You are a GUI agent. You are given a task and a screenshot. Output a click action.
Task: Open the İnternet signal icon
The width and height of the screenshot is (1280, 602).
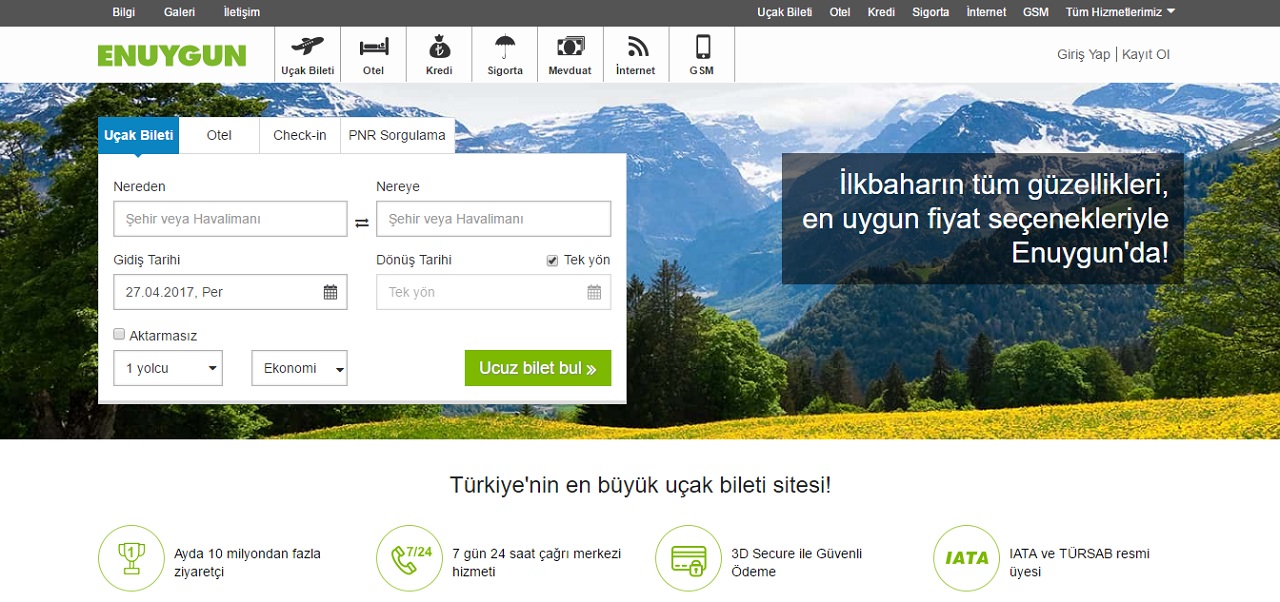636,47
